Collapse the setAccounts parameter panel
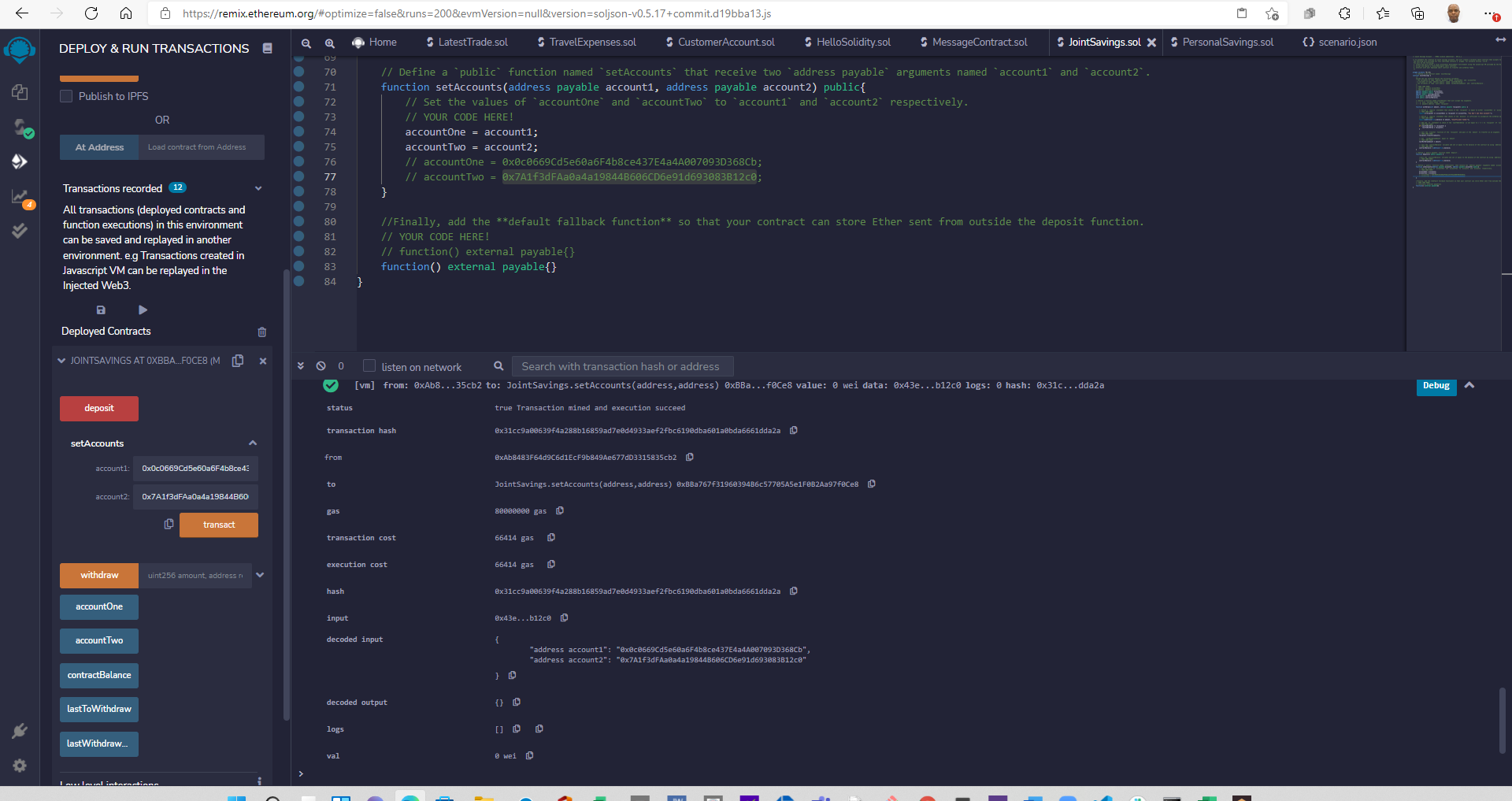 pos(253,443)
